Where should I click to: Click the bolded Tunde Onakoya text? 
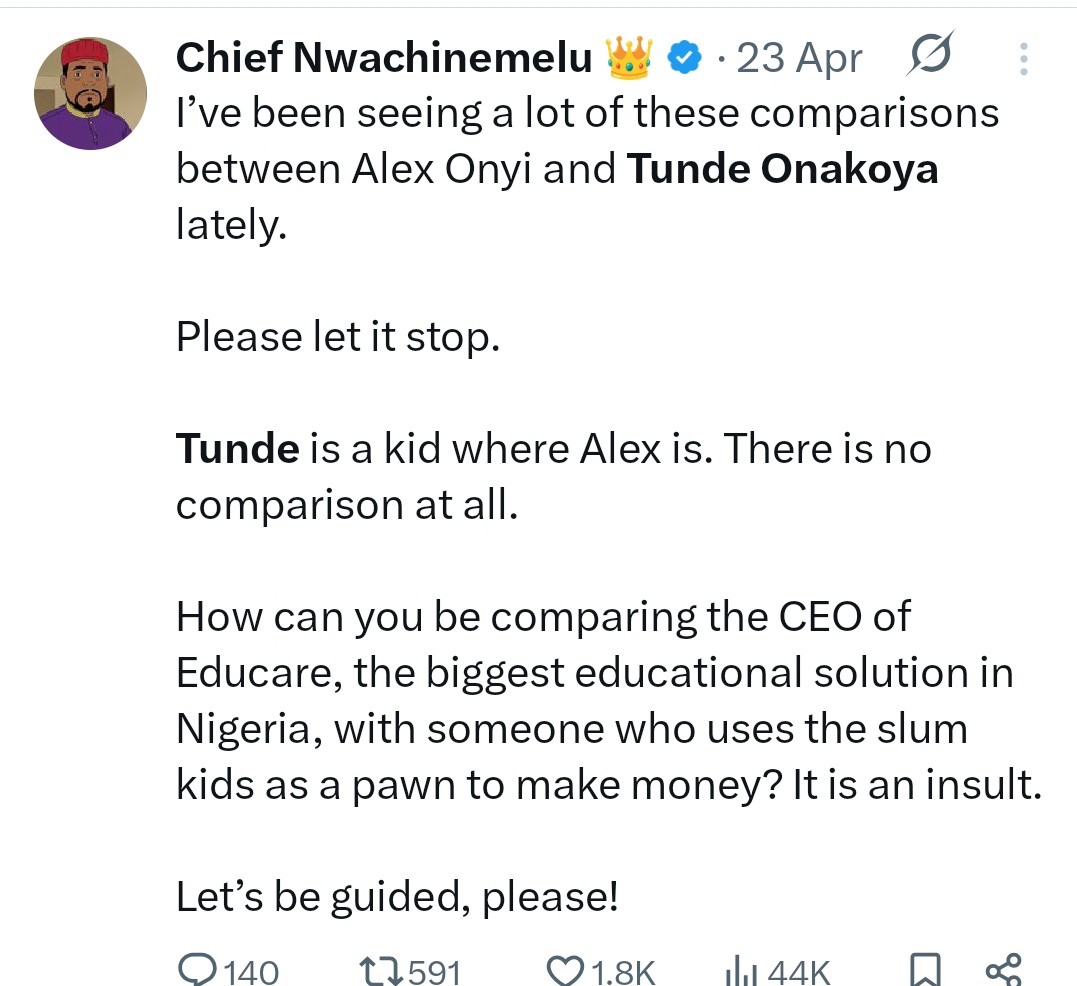click(782, 169)
